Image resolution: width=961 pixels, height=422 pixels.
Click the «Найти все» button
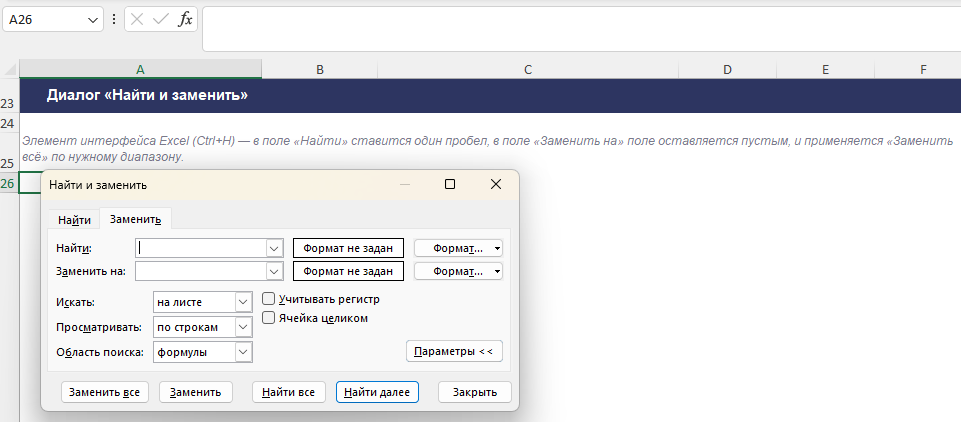289,392
